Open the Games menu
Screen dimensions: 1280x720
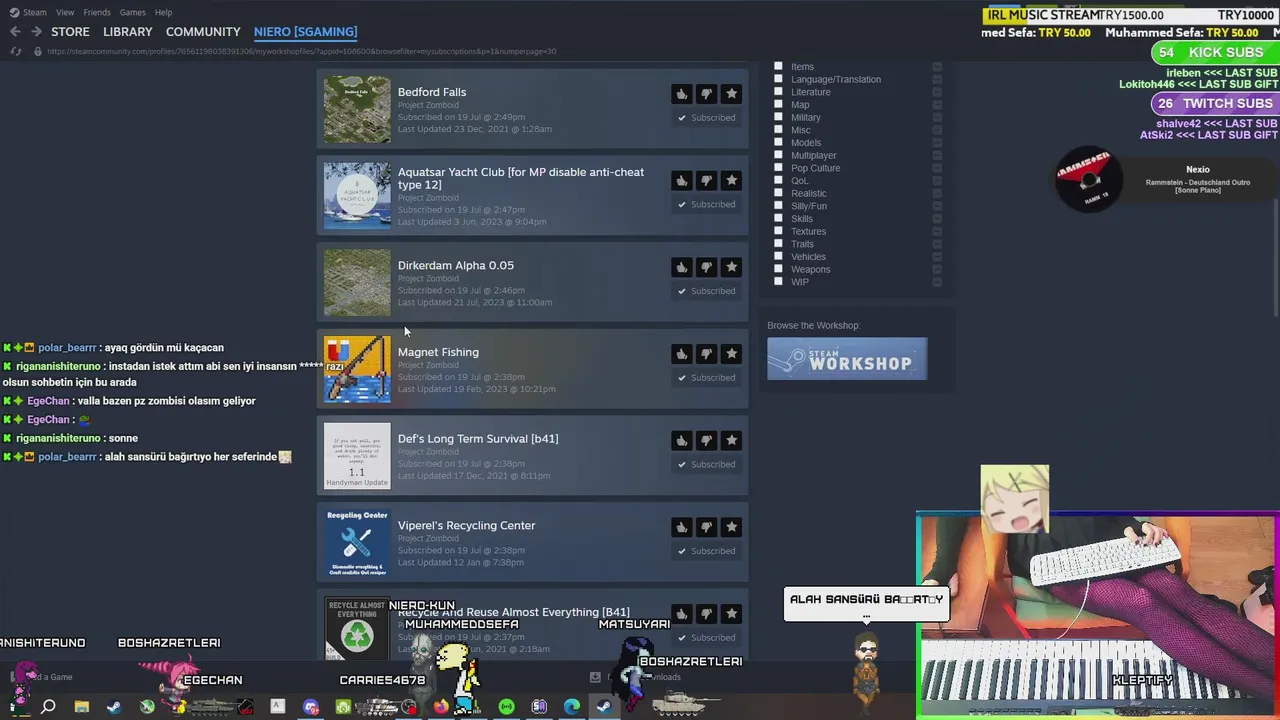132,12
